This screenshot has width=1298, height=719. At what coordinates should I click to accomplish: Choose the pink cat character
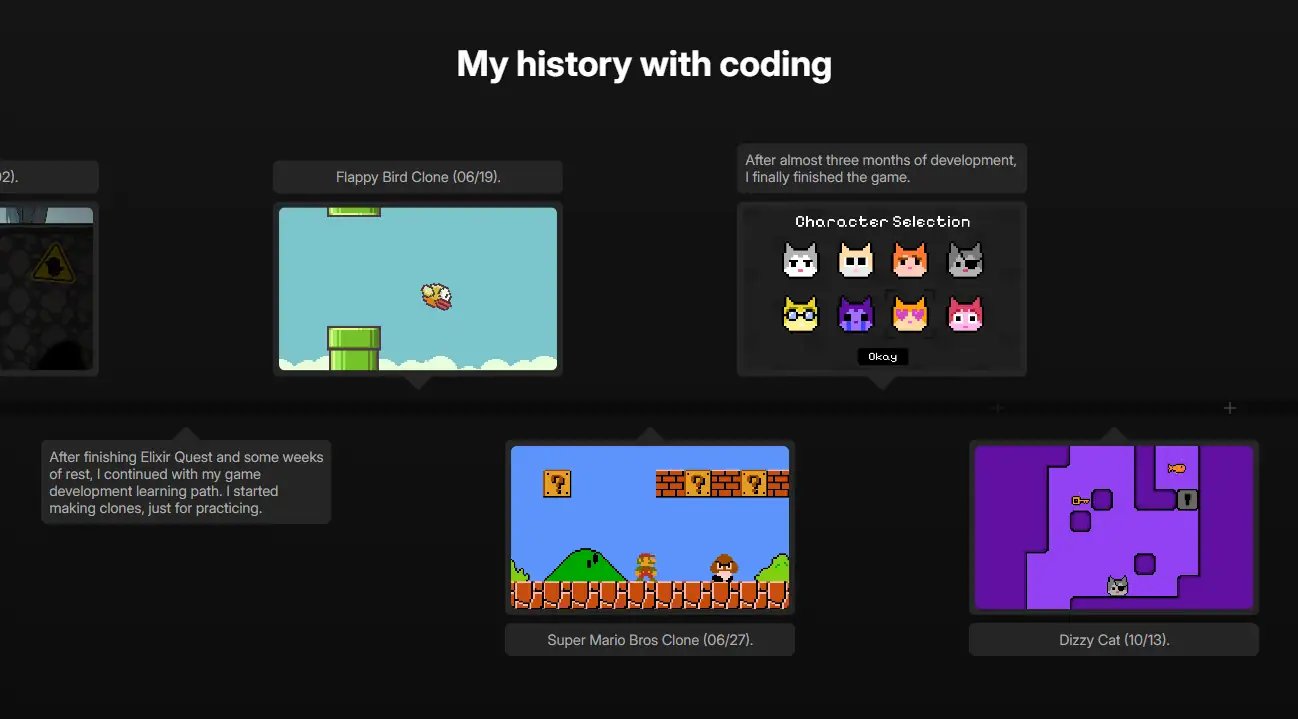click(965, 312)
